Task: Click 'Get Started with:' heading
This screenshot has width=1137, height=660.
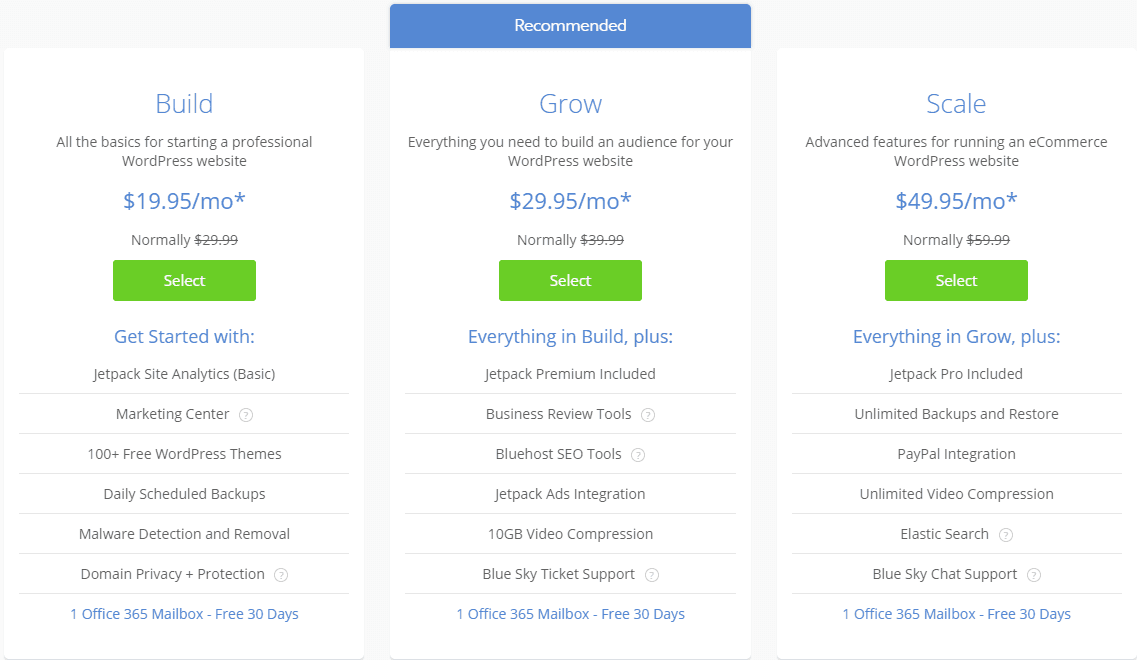Action: pos(184,337)
